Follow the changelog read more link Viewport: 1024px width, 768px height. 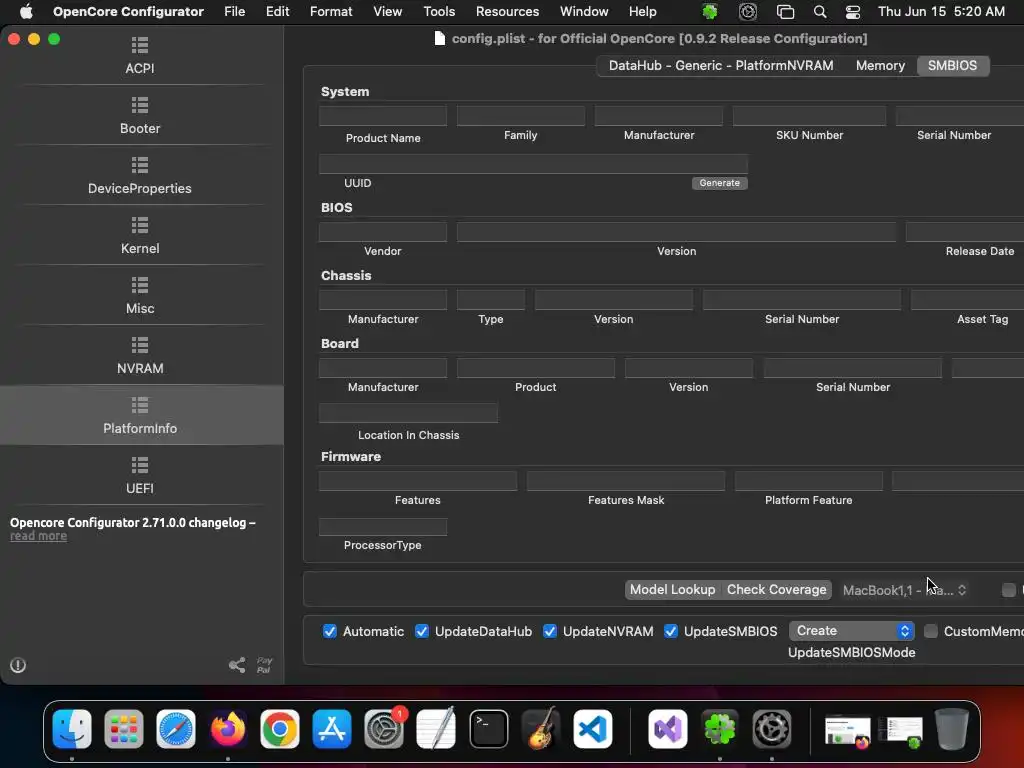coord(39,536)
